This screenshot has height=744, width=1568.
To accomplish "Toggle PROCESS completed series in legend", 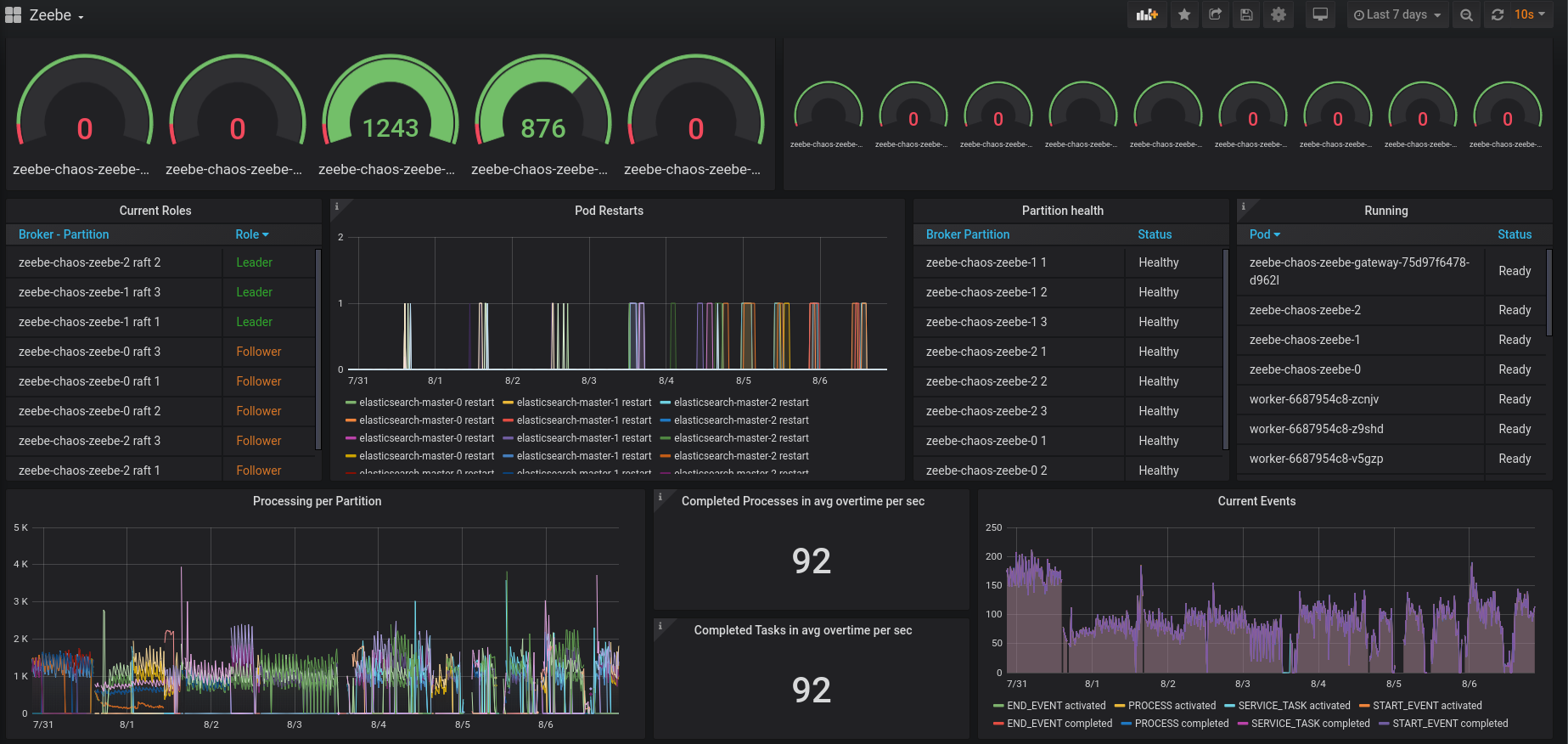I will [1182, 724].
